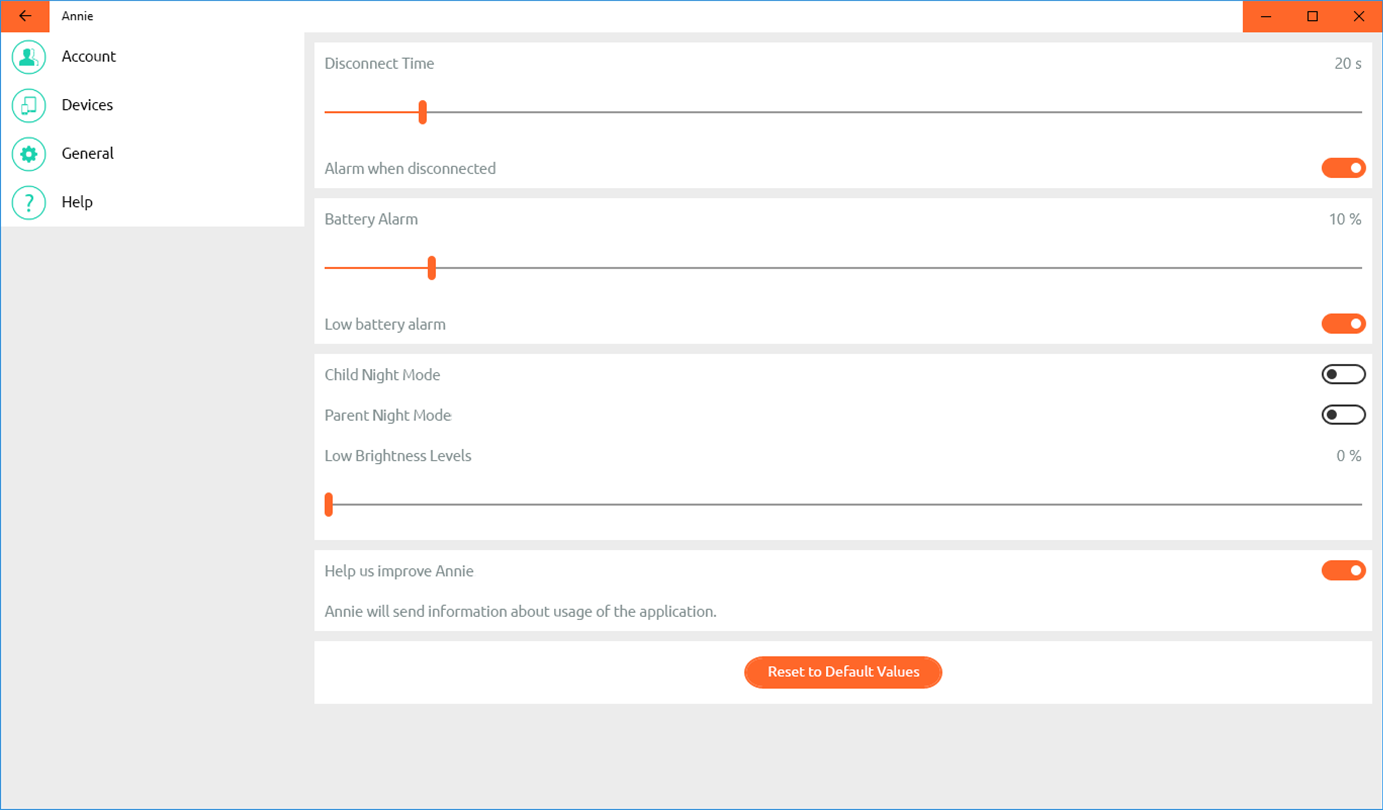Select Devices in the sidebar
The image size is (1383, 810).
(x=87, y=105)
